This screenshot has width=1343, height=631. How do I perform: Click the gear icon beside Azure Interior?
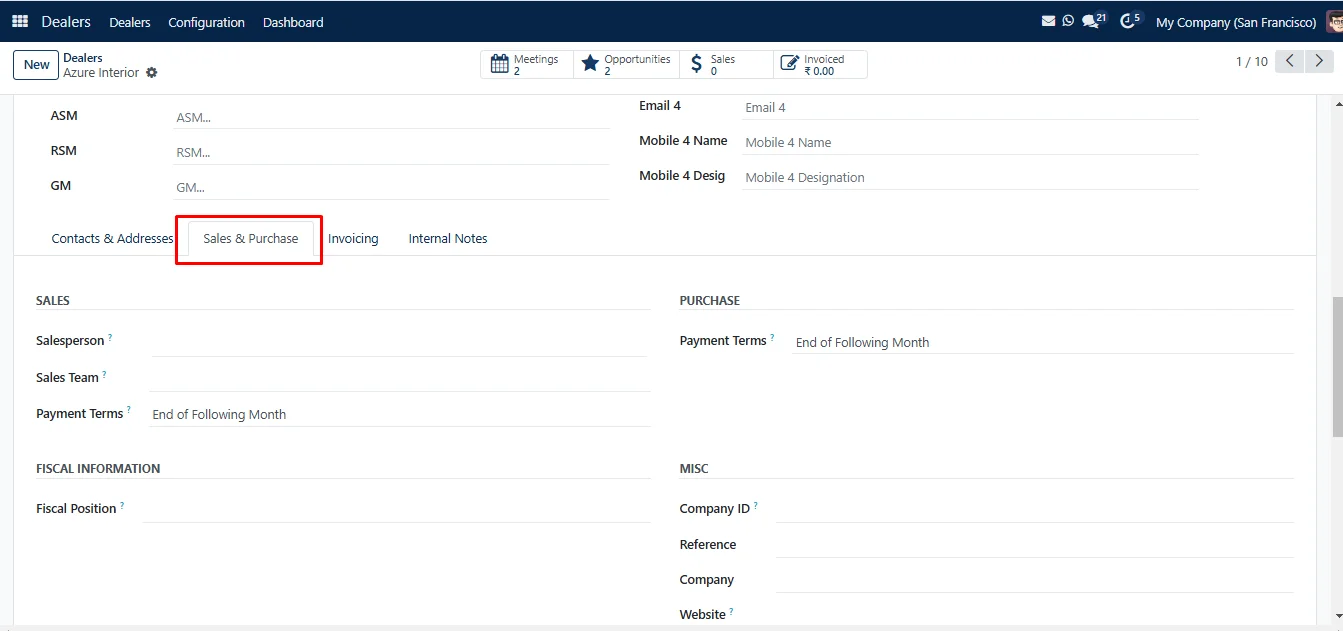(152, 73)
